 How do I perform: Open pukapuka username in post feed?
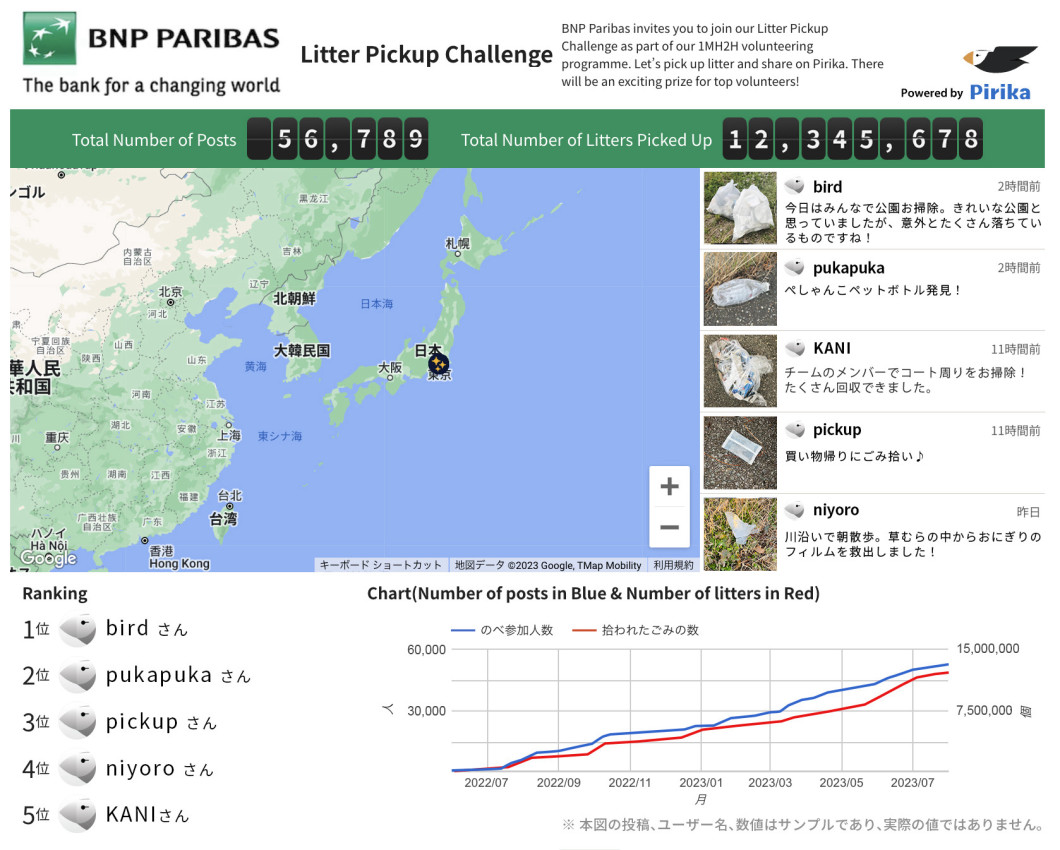848,268
